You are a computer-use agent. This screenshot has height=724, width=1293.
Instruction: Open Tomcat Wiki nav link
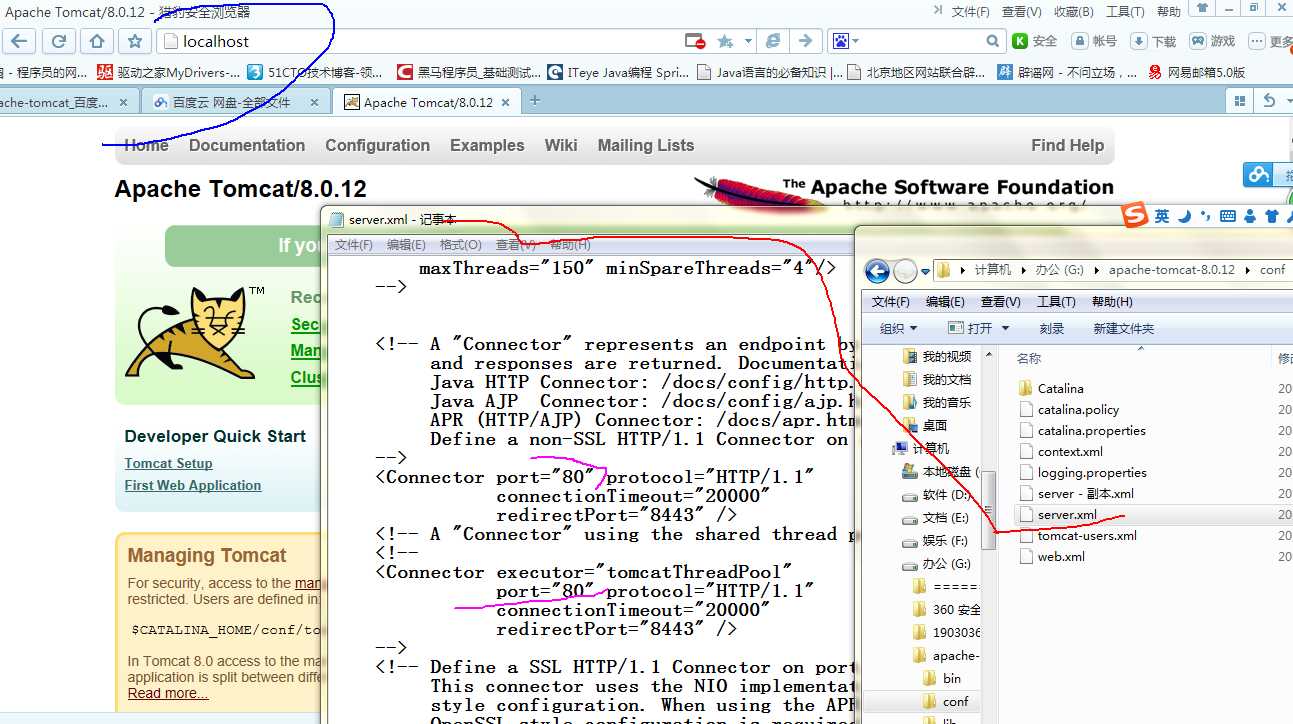click(x=561, y=145)
